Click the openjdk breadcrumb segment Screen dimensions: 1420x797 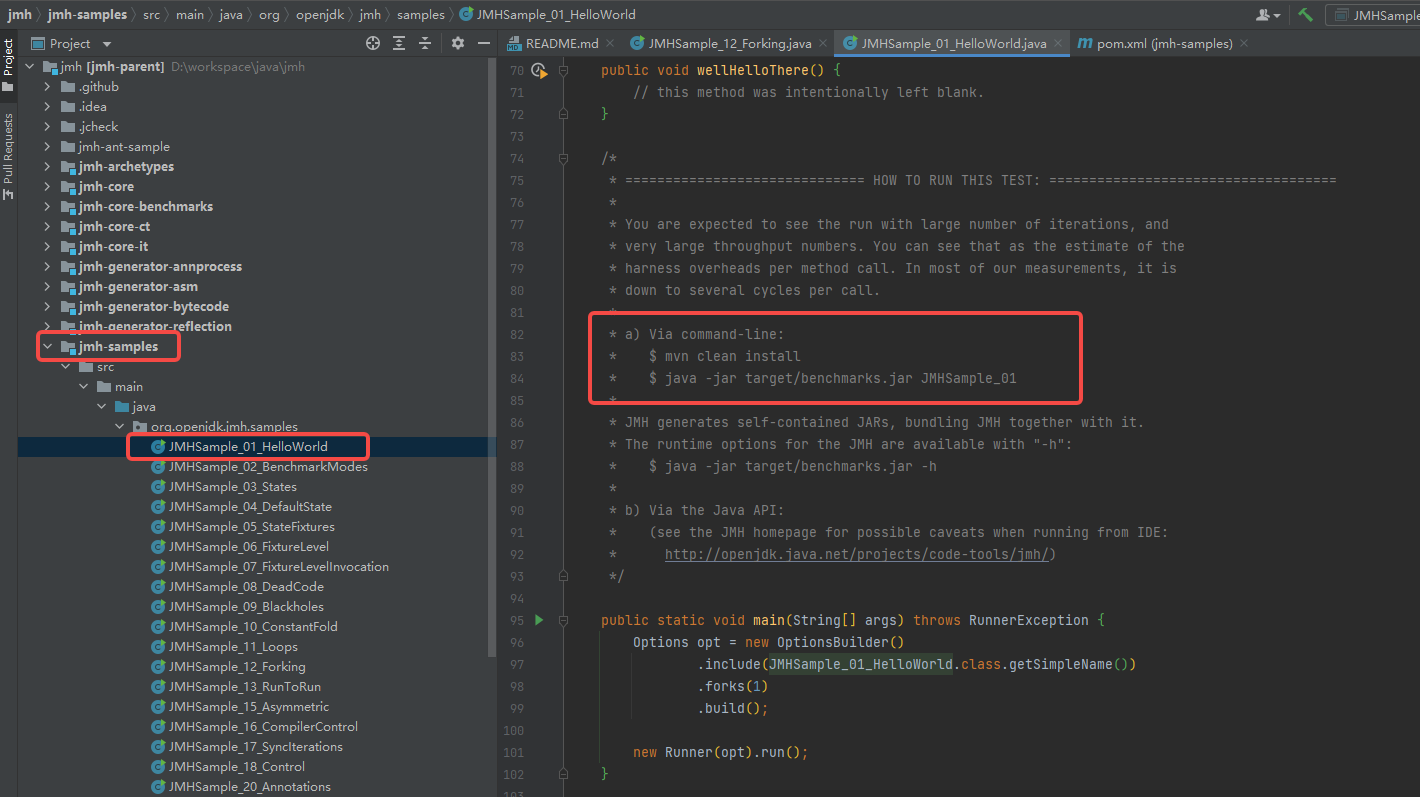322,15
